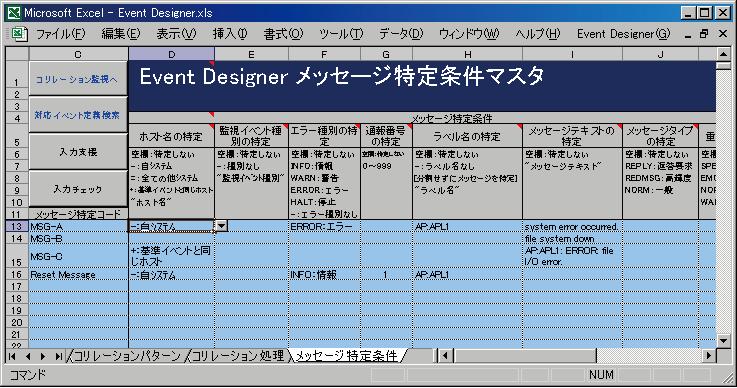This screenshot has height=388, width=737.
Task: Click the 入力支援 button
Action: click(78, 151)
